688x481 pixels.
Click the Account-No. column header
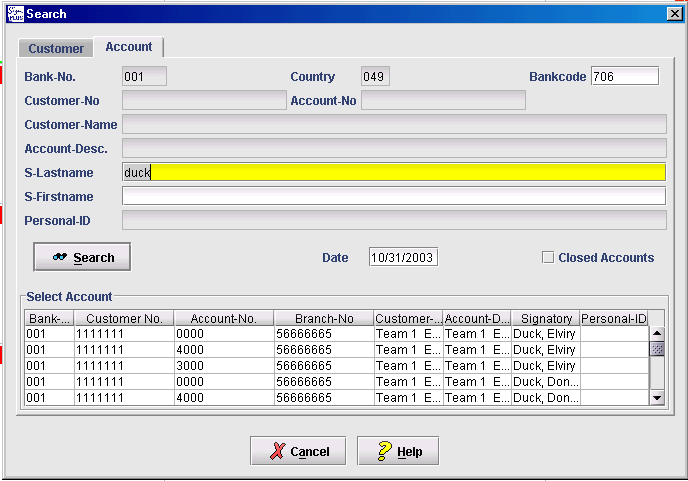(223, 318)
